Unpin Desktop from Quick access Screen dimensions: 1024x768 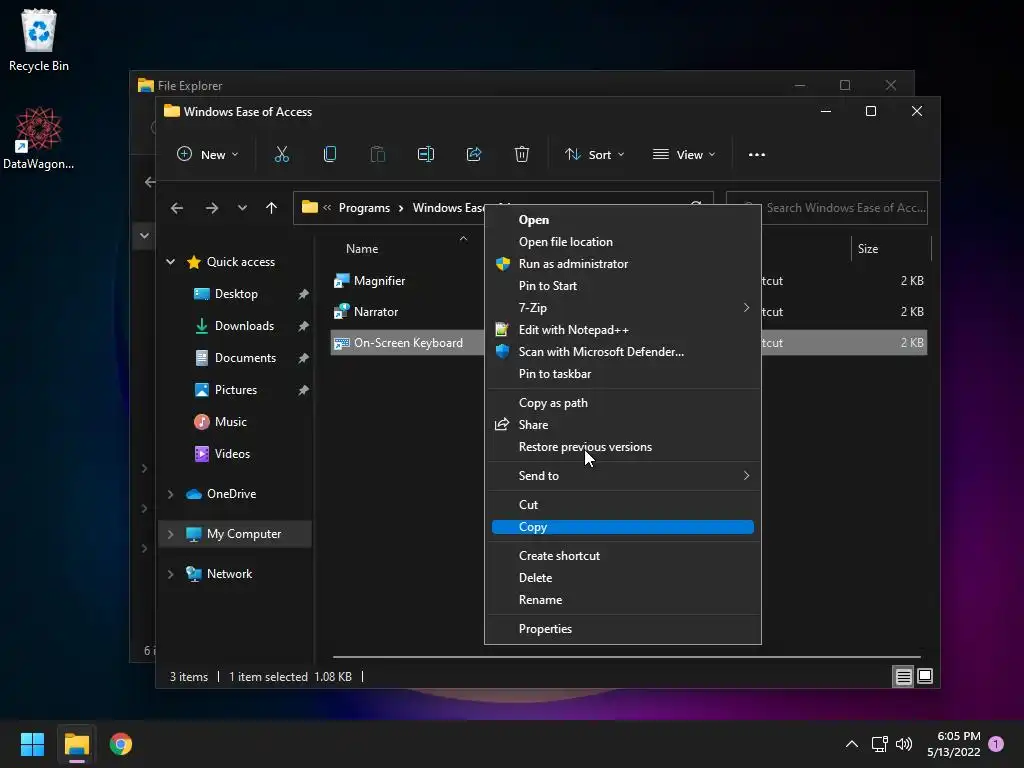[x=303, y=294]
